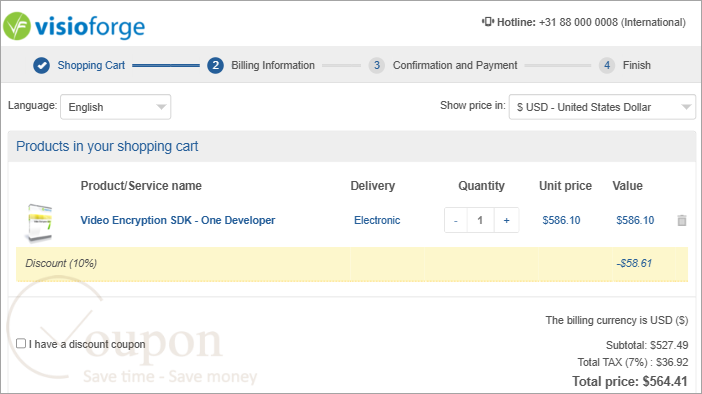Click the 'Discount (10%)' label
Viewport: 702px width, 394px height.
(x=61, y=263)
